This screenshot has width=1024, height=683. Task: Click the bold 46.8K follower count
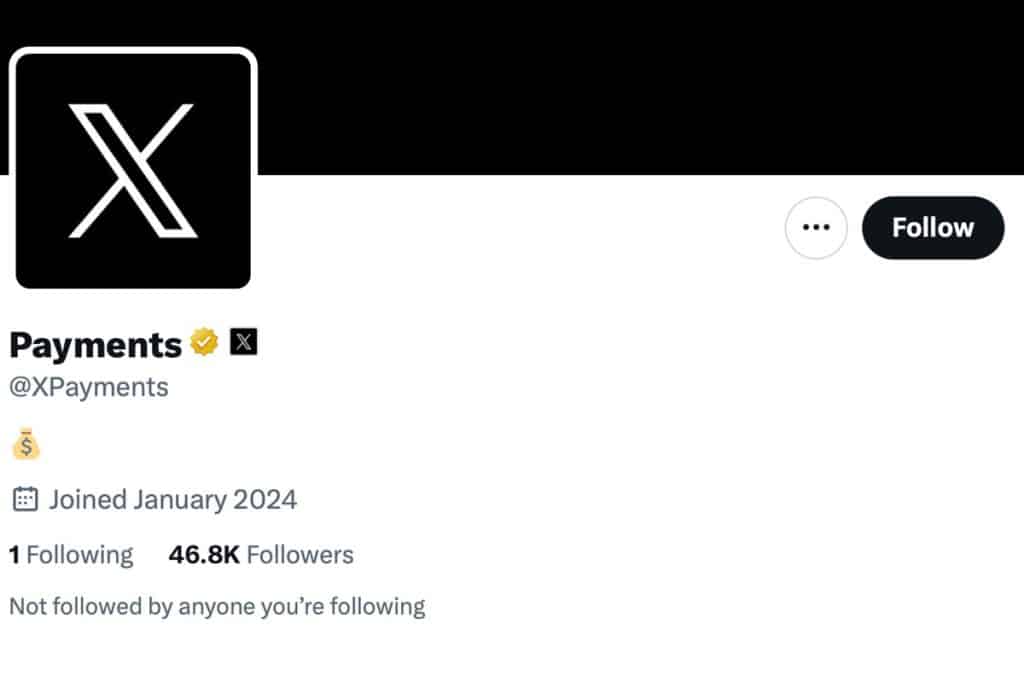pos(204,554)
